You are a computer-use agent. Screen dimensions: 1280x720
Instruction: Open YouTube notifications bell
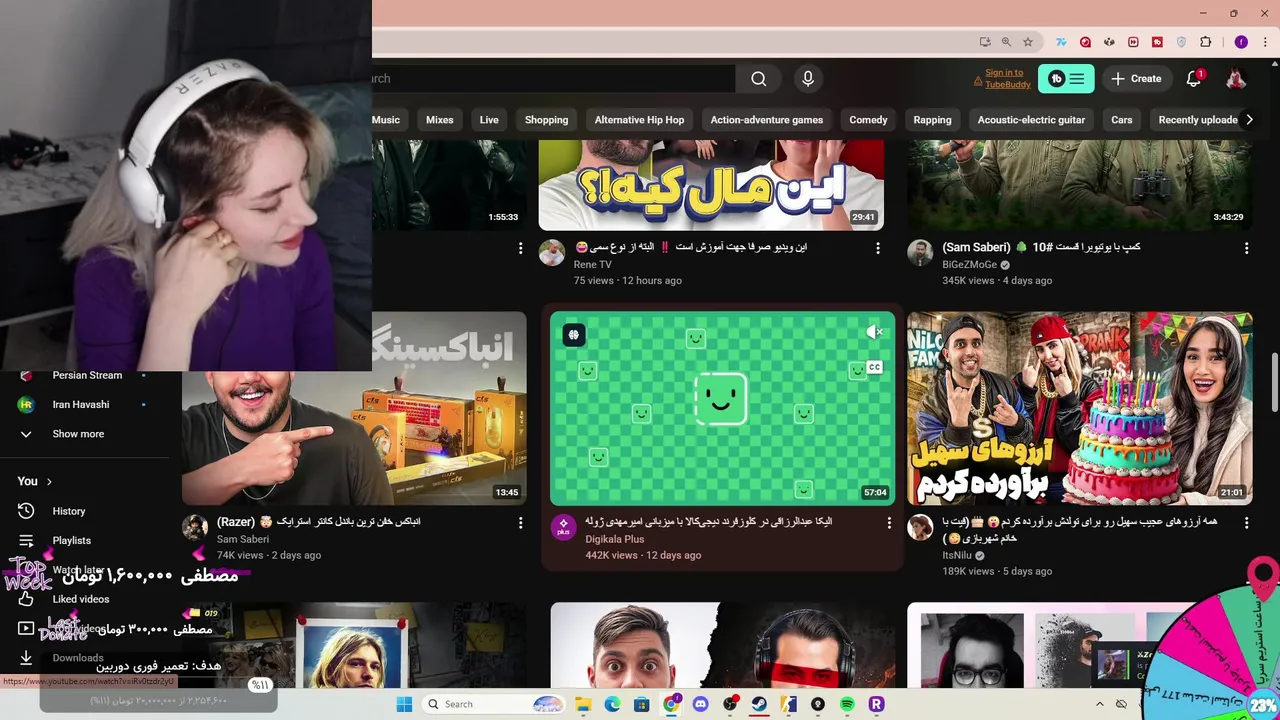click(1194, 79)
